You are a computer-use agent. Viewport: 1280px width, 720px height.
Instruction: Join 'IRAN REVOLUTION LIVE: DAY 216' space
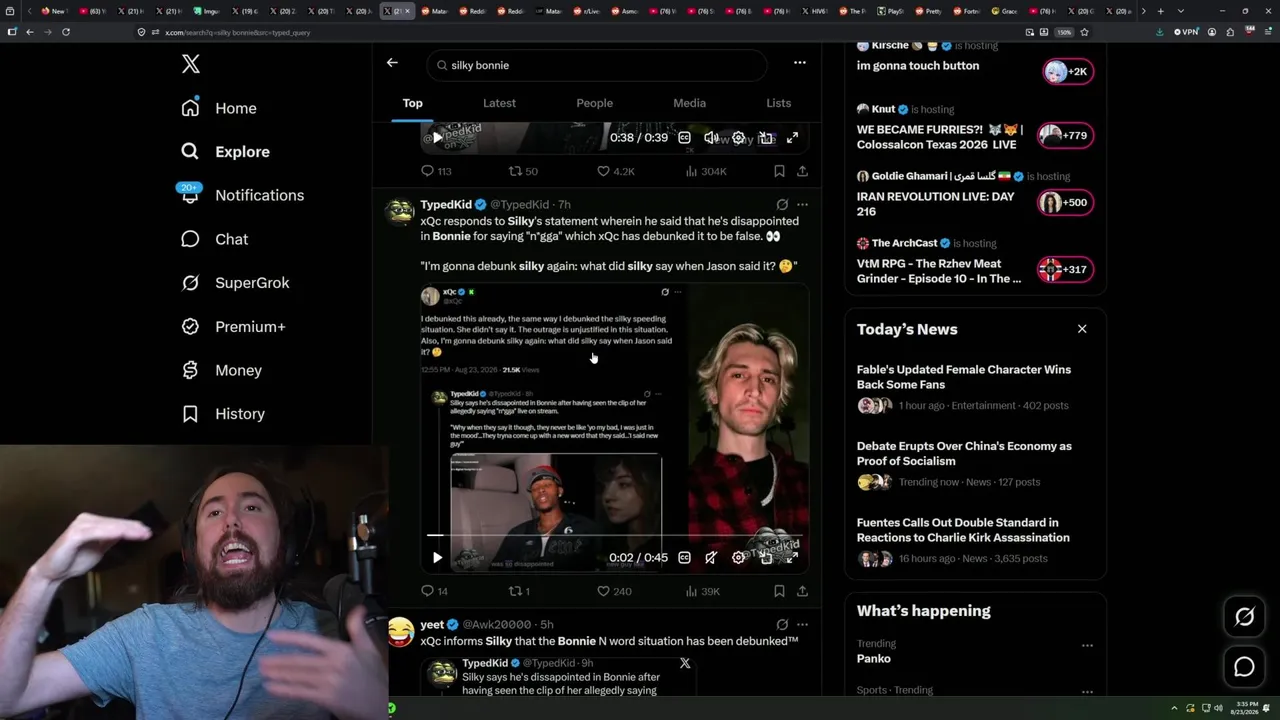[1066, 202]
